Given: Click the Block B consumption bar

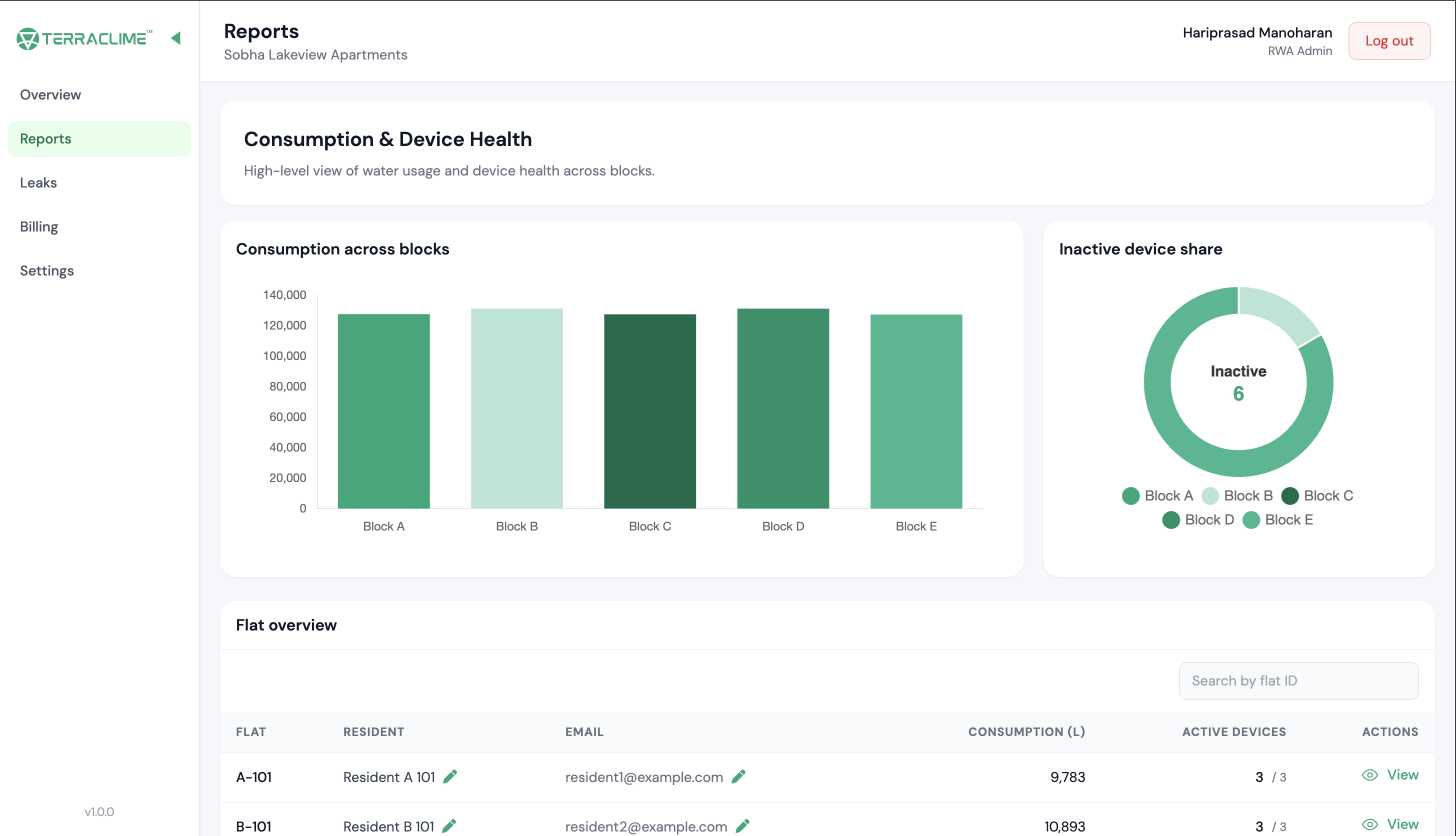Looking at the screenshot, I should click(x=516, y=408).
